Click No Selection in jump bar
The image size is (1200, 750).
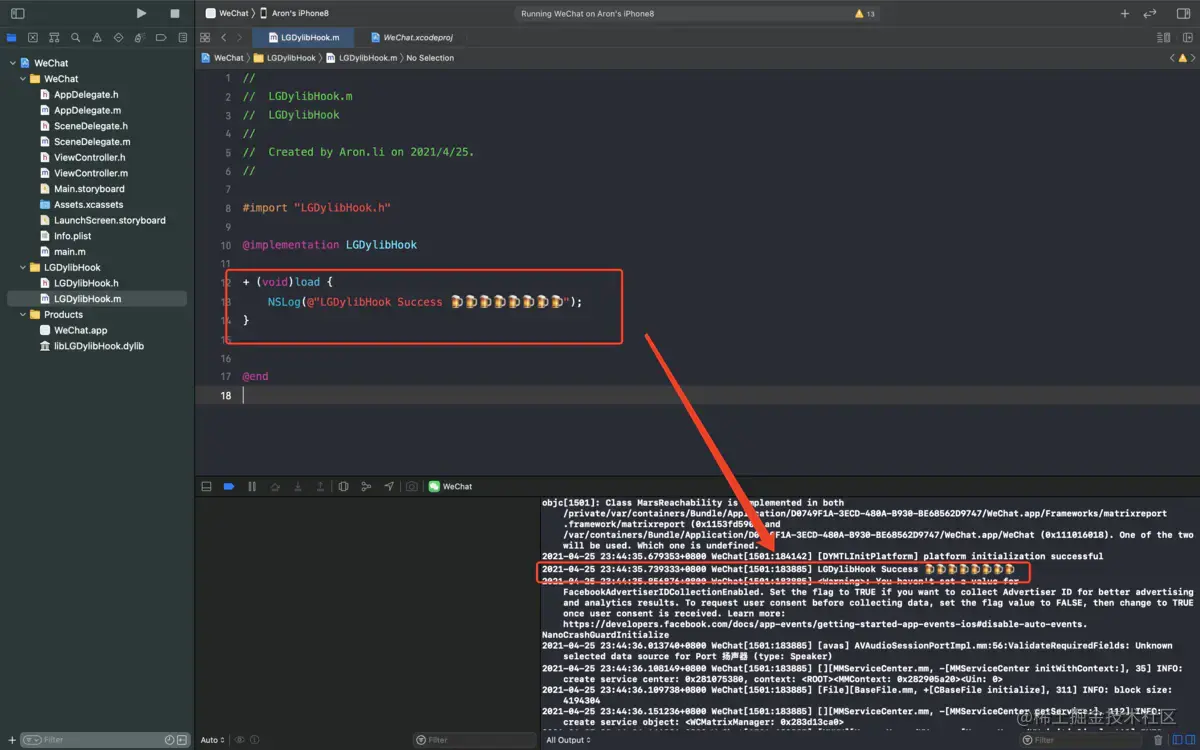click(430, 58)
